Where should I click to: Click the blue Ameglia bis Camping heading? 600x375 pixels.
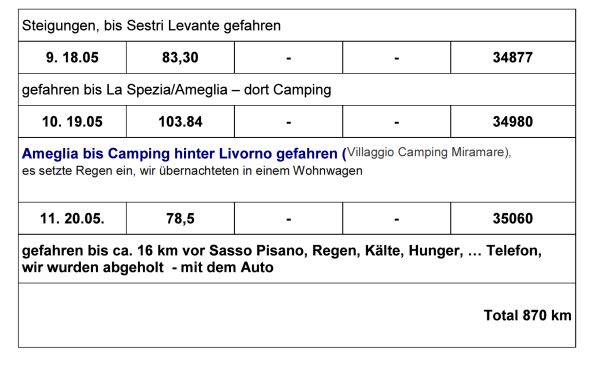[184, 153]
